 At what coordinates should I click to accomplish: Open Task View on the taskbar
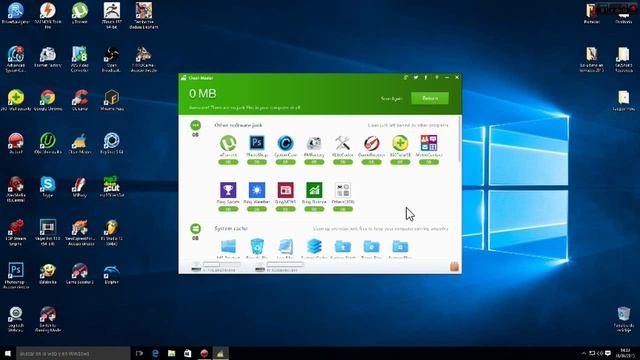[139, 353]
